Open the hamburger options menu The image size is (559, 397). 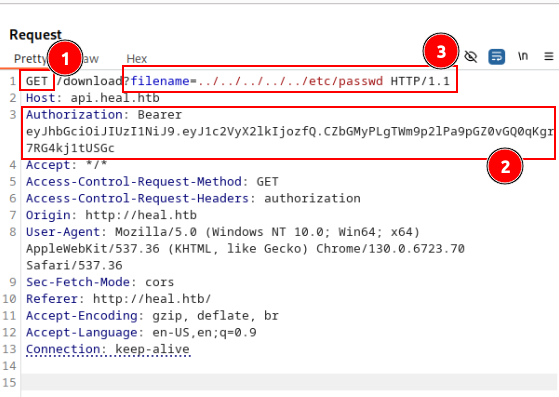[549, 56]
